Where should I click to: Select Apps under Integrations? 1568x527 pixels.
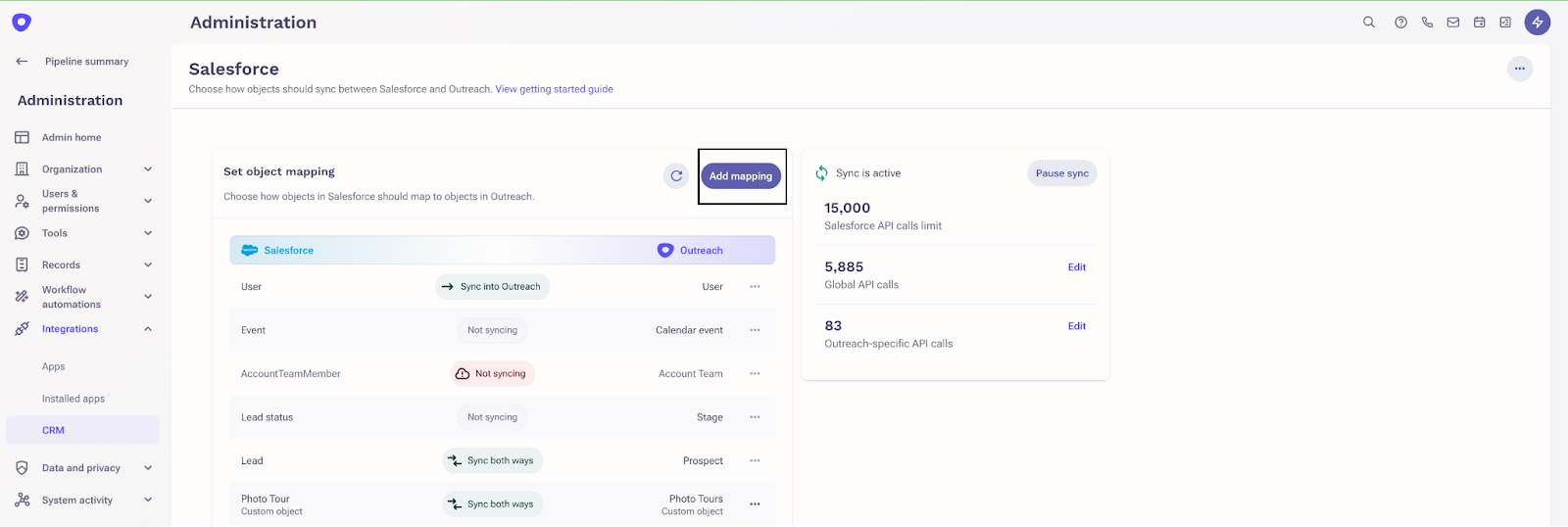point(54,366)
